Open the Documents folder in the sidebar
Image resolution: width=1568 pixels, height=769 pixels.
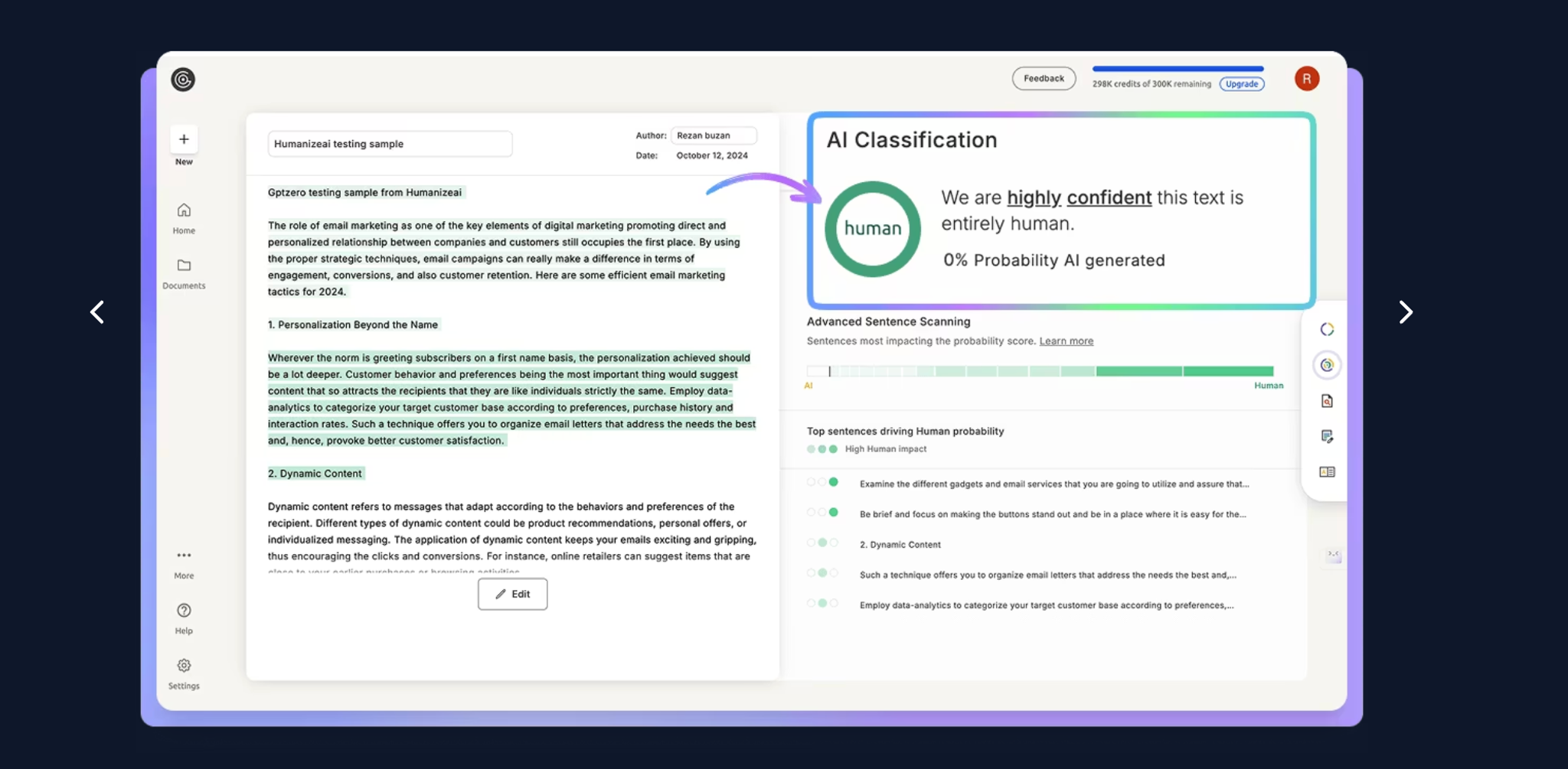point(184,273)
